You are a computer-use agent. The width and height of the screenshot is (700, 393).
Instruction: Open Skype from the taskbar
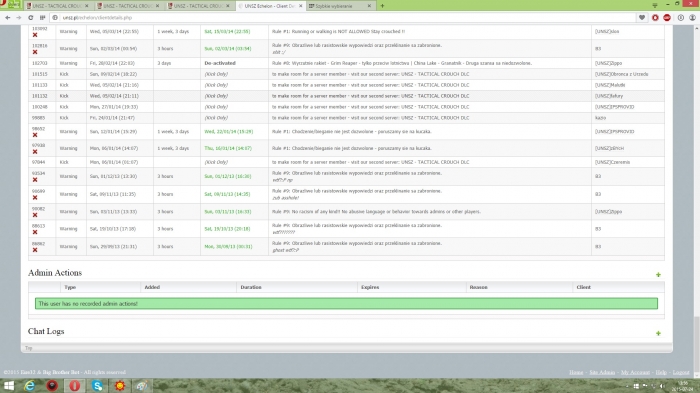tap(97, 385)
